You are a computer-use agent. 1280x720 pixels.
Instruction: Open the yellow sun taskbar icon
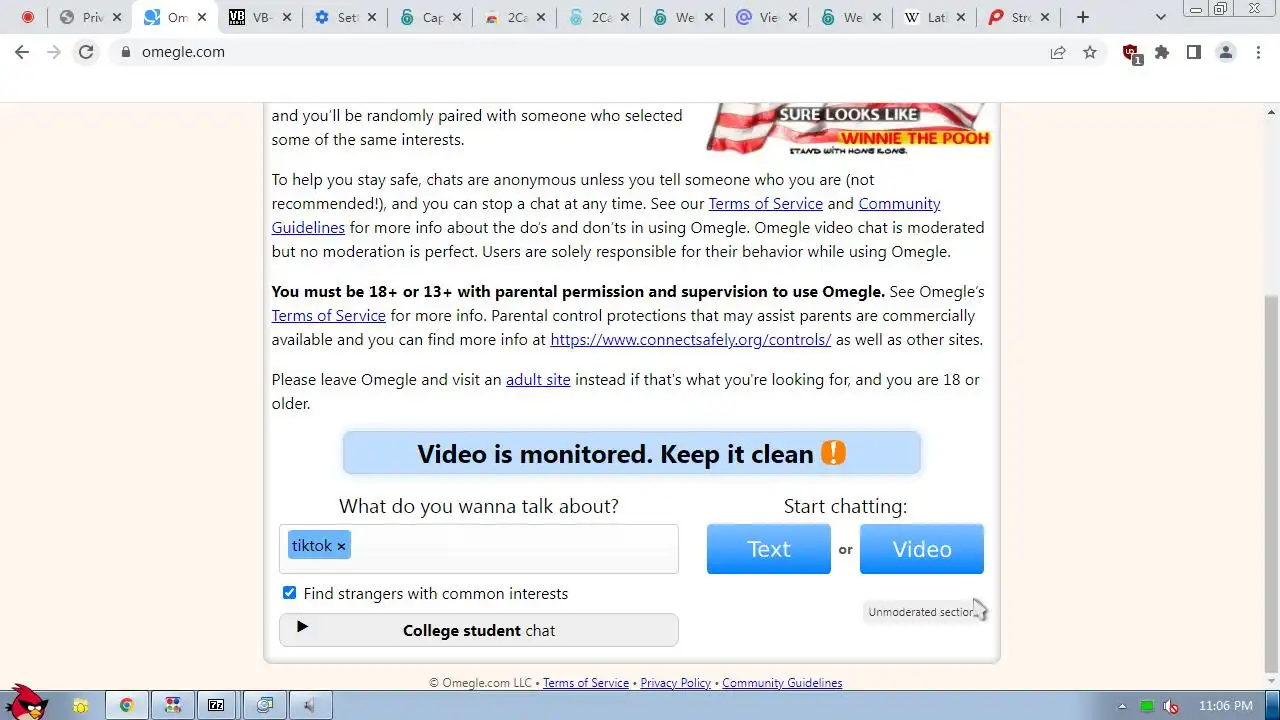(x=80, y=706)
